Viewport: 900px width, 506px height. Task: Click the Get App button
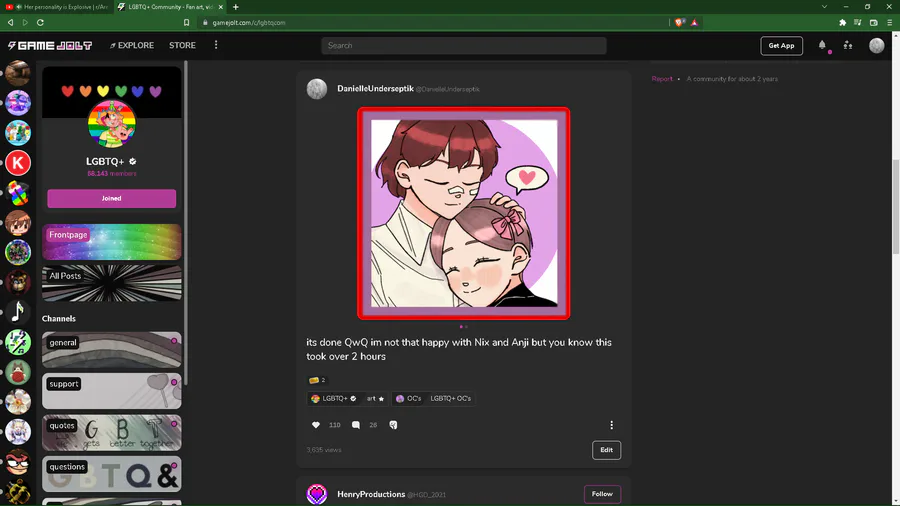pos(781,45)
